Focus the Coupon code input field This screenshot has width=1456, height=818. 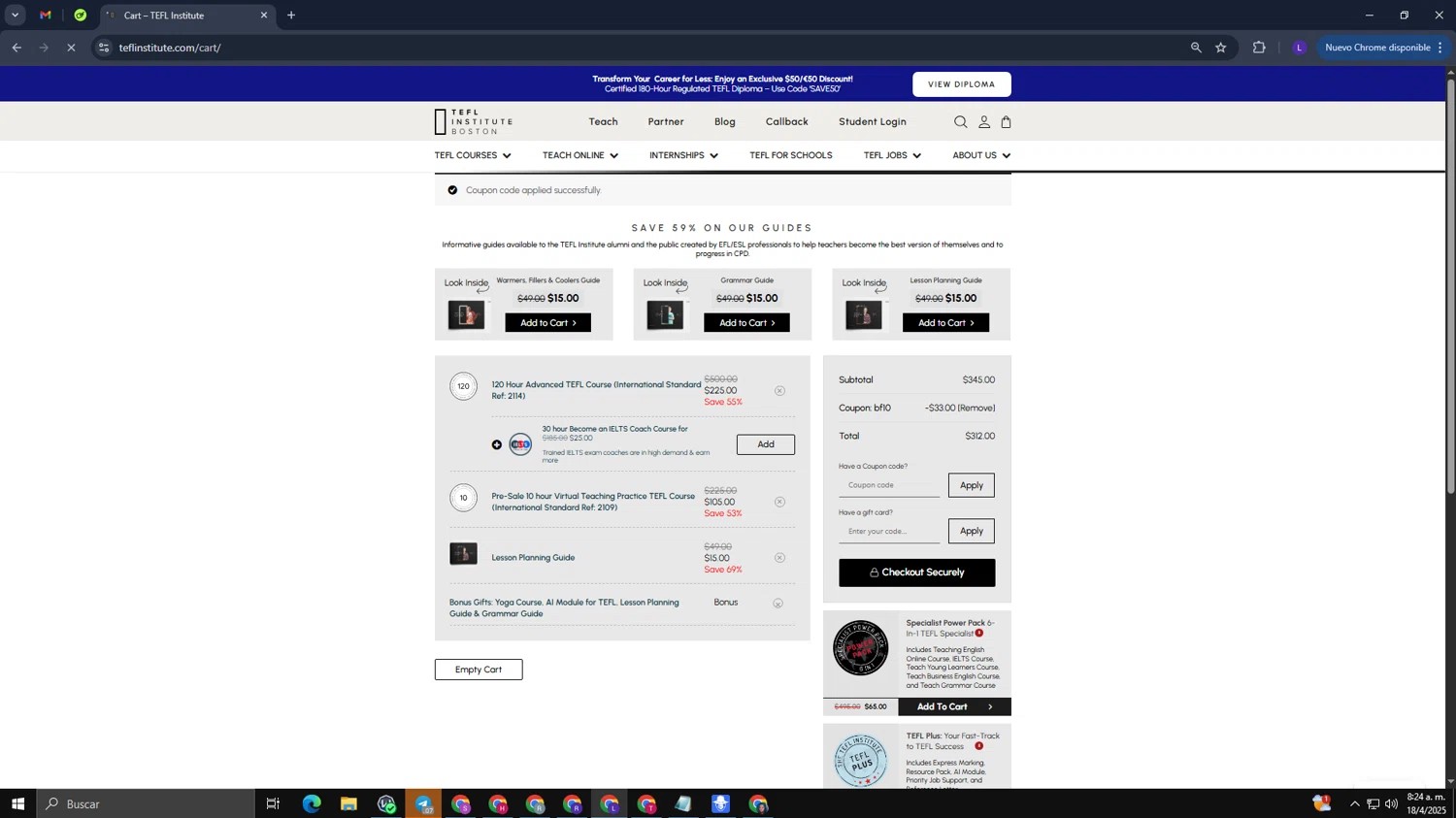point(889,485)
